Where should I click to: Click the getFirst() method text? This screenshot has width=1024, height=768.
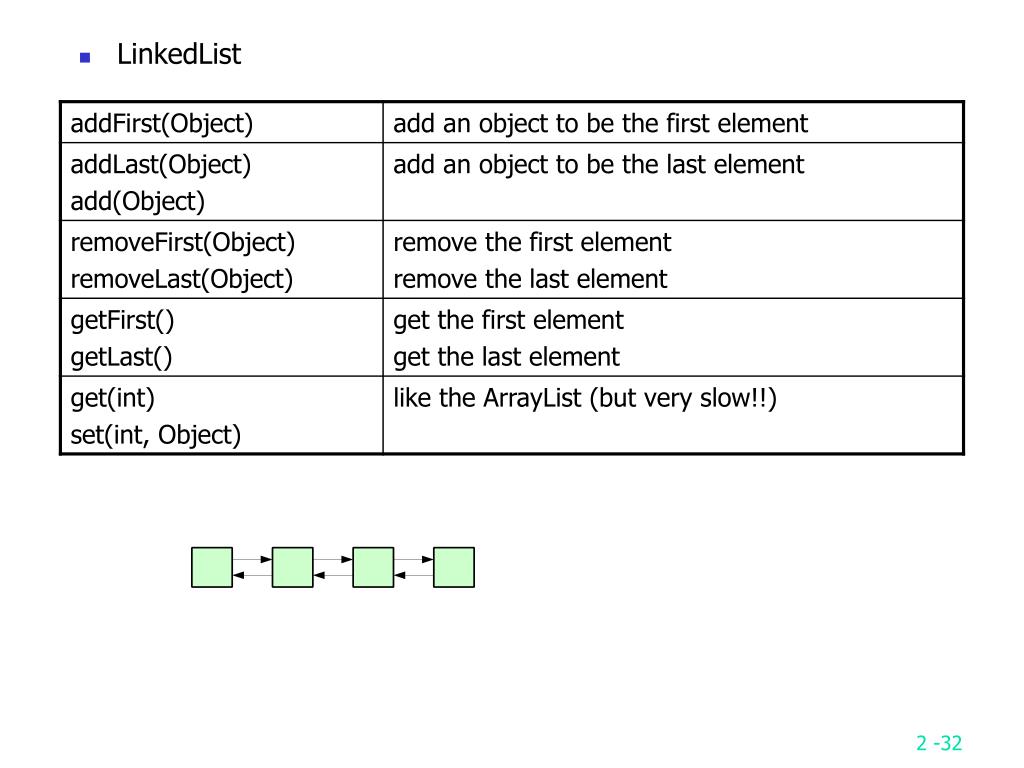pos(122,320)
